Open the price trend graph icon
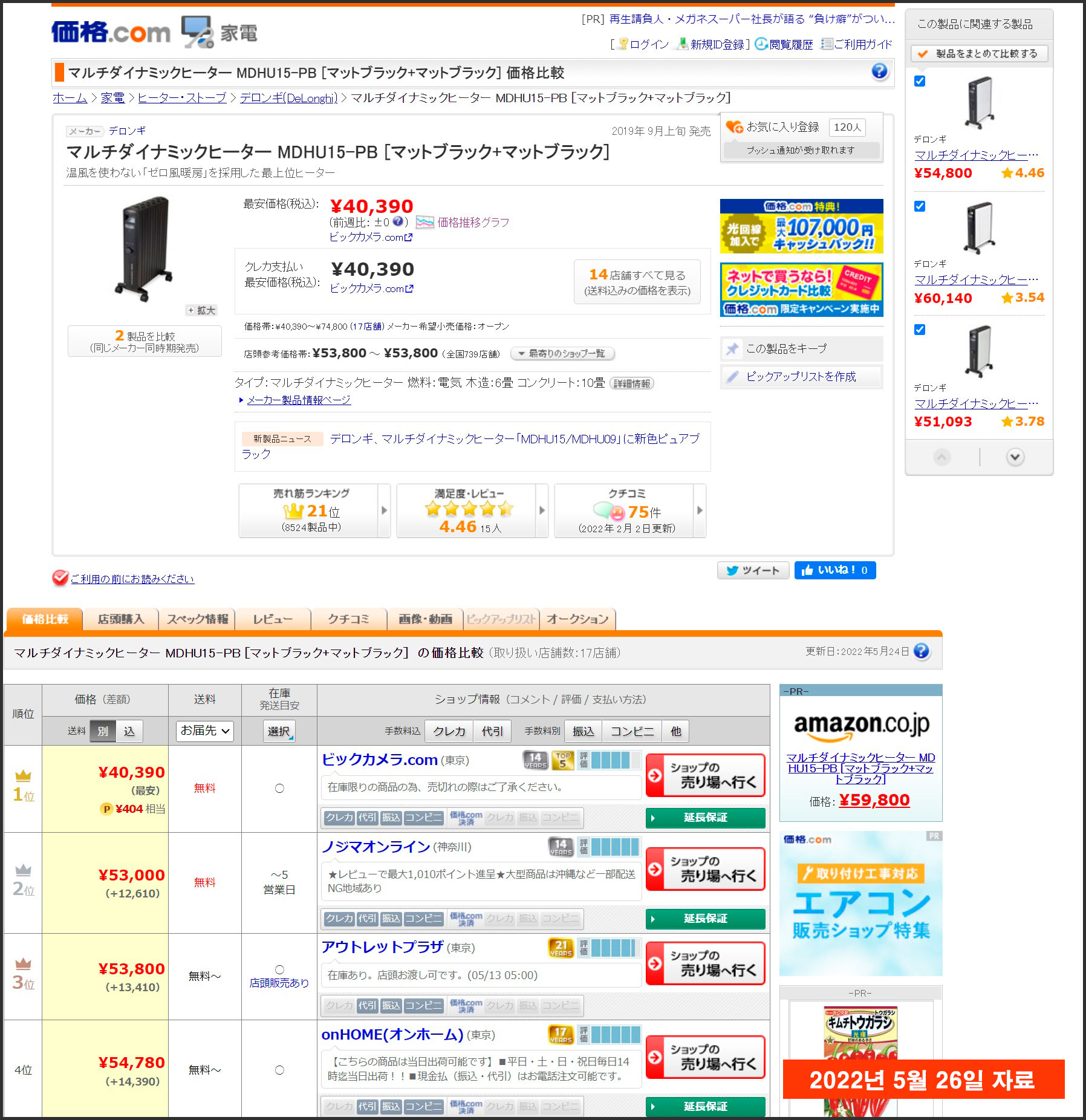 tap(424, 223)
